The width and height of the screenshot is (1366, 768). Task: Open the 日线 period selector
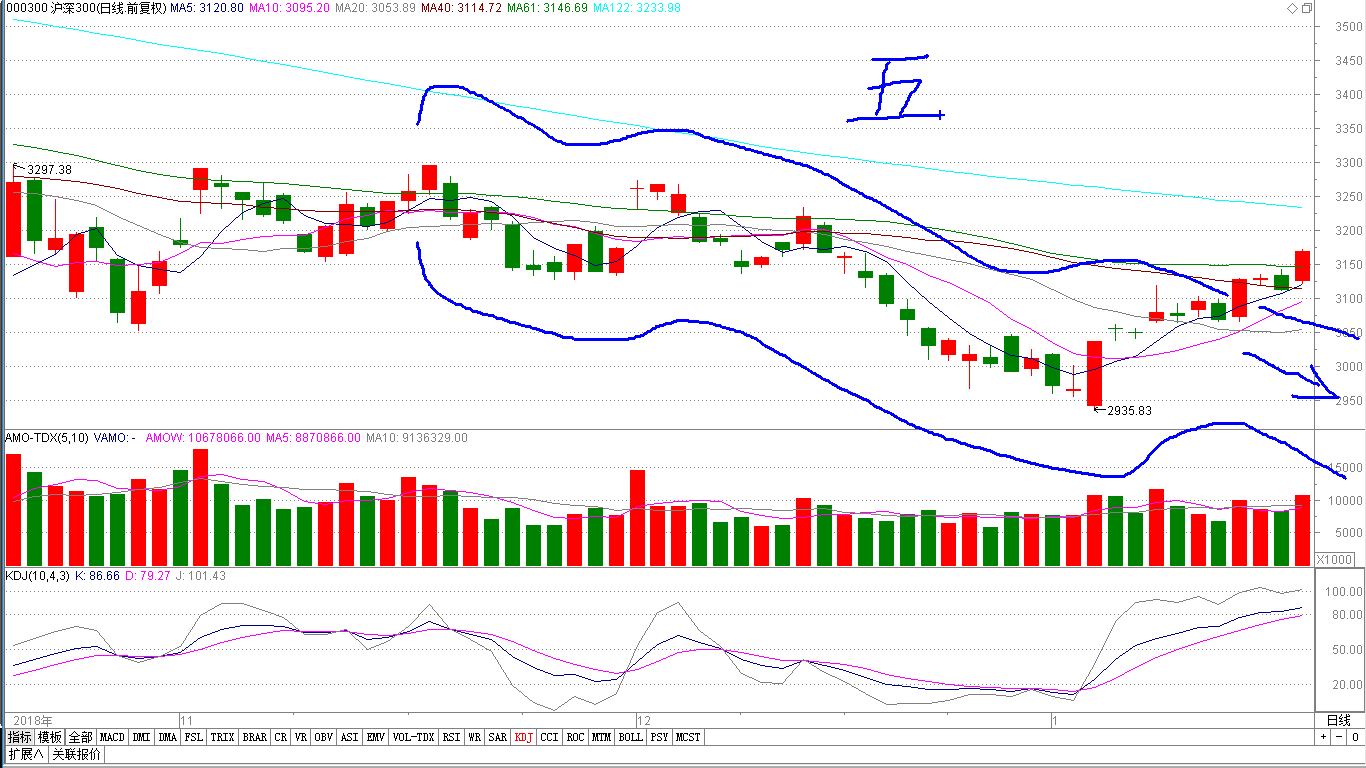(1338, 720)
